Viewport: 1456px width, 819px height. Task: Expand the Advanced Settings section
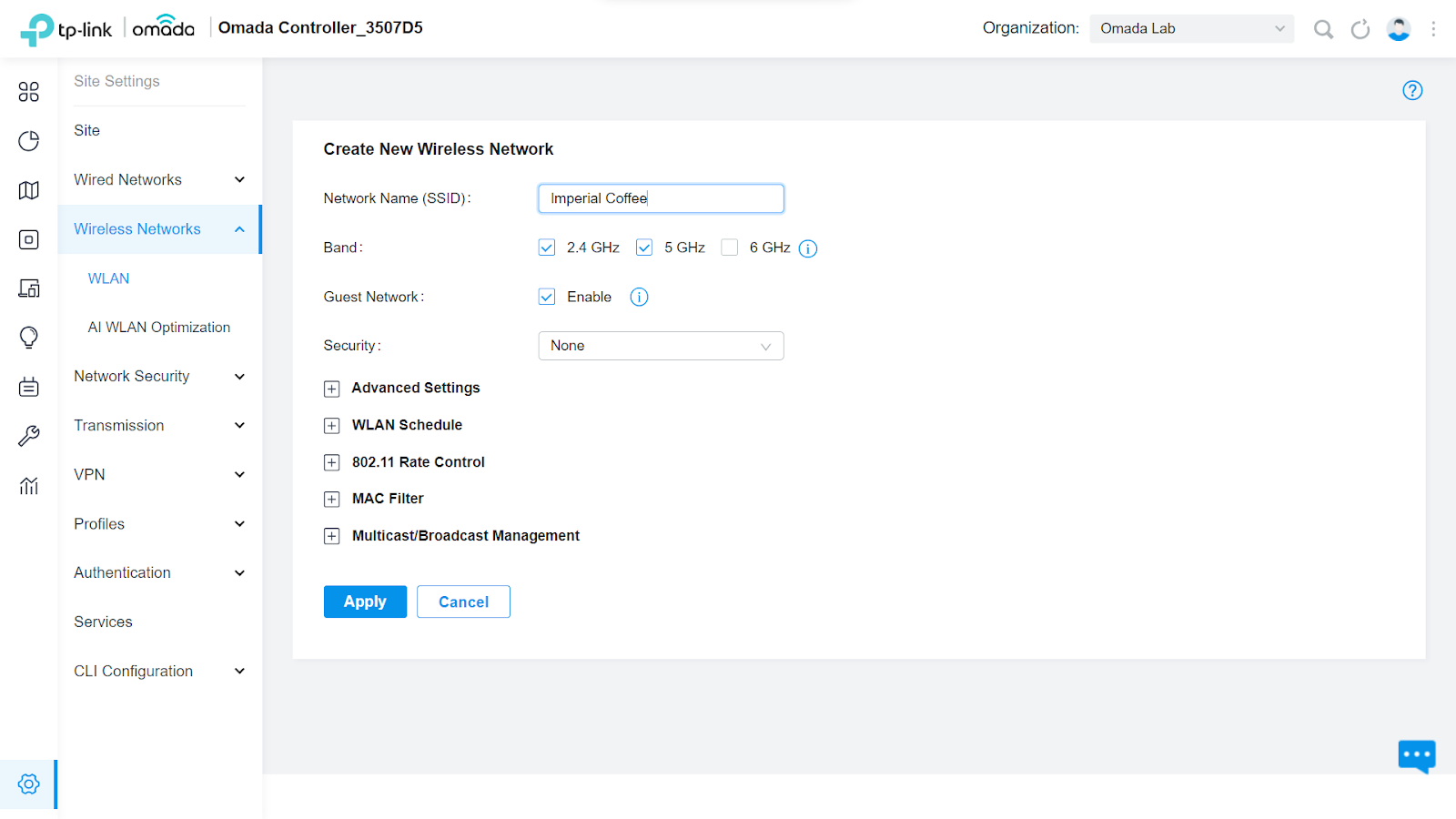331,389
